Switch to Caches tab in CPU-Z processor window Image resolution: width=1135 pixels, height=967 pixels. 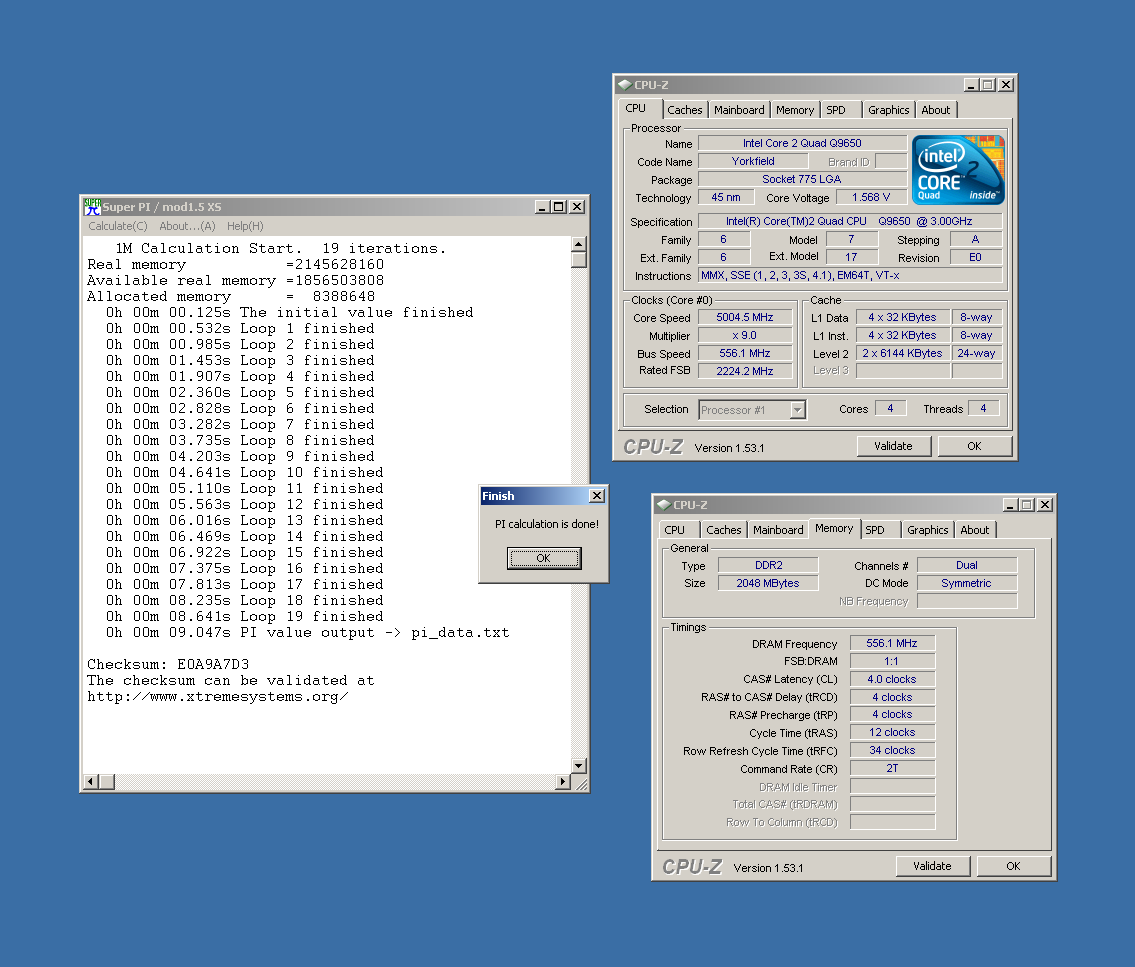point(685,110)
